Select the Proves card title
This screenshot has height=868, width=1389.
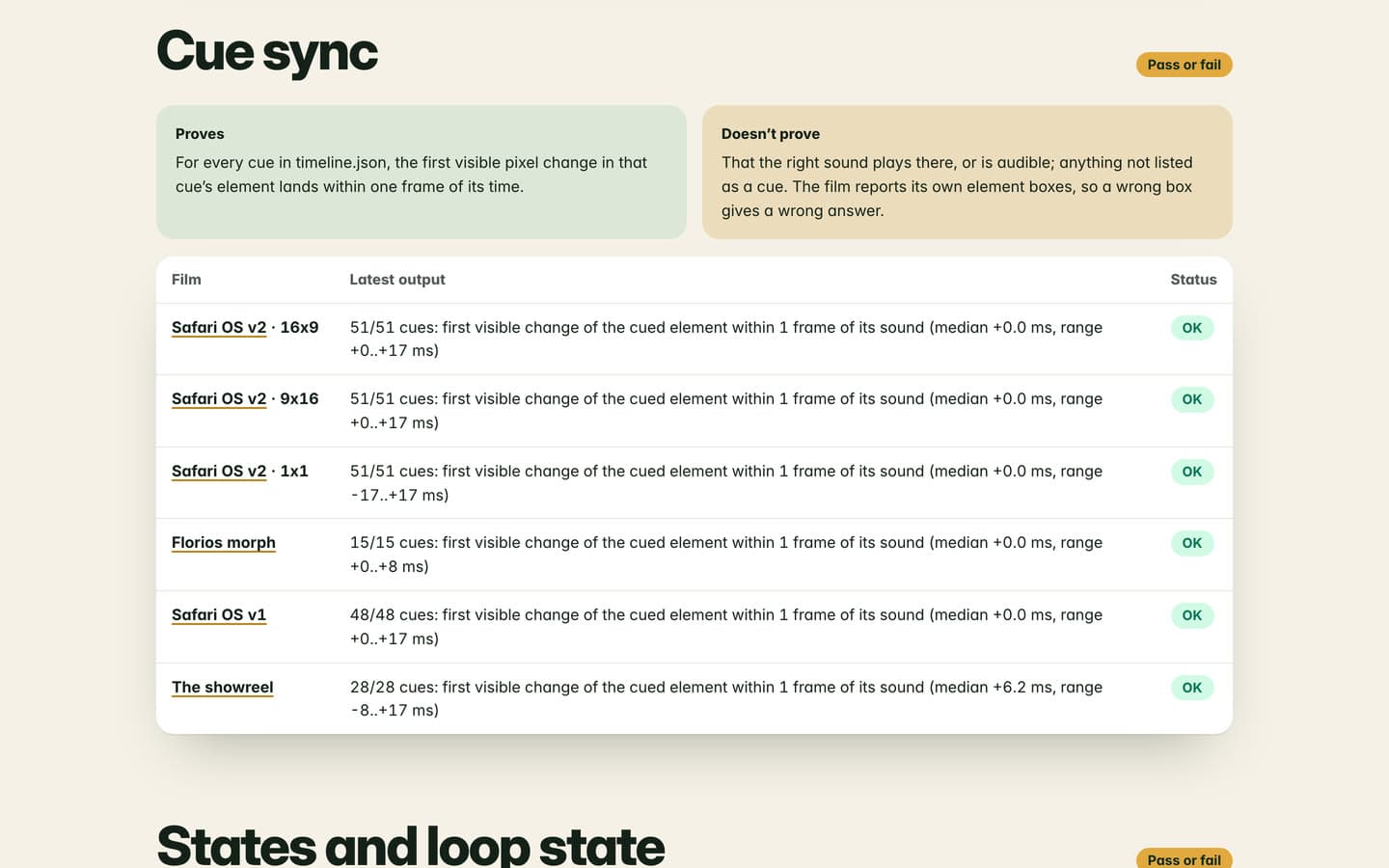click(200, 134)
